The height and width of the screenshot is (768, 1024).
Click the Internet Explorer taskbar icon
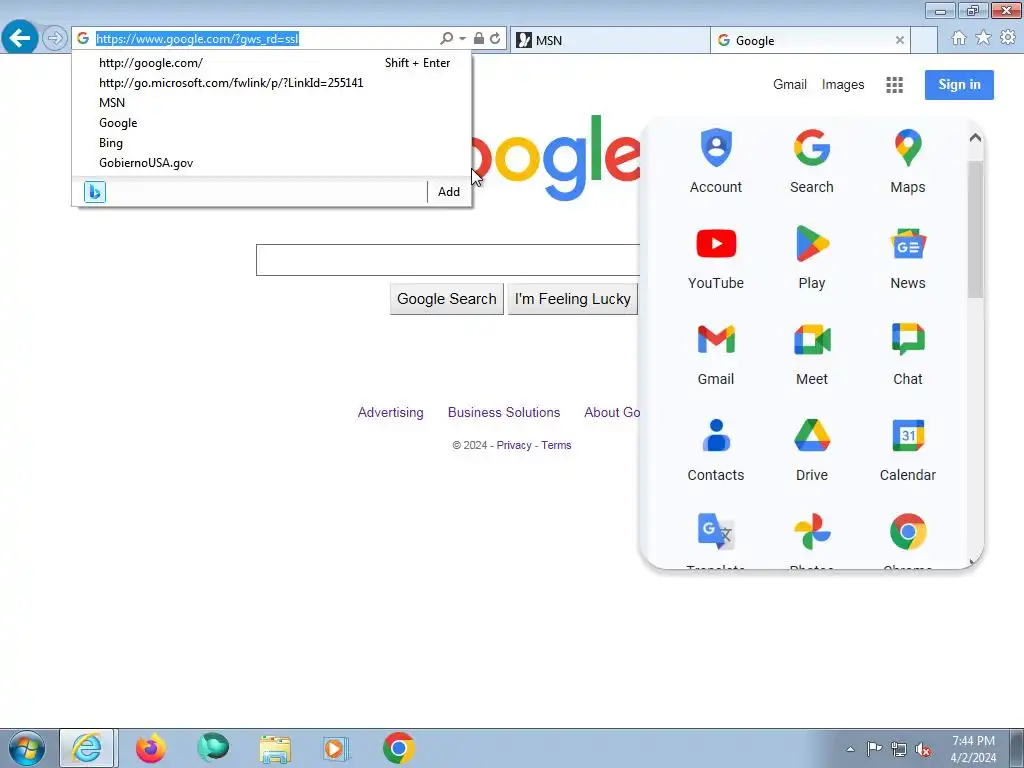coord(87,748)
